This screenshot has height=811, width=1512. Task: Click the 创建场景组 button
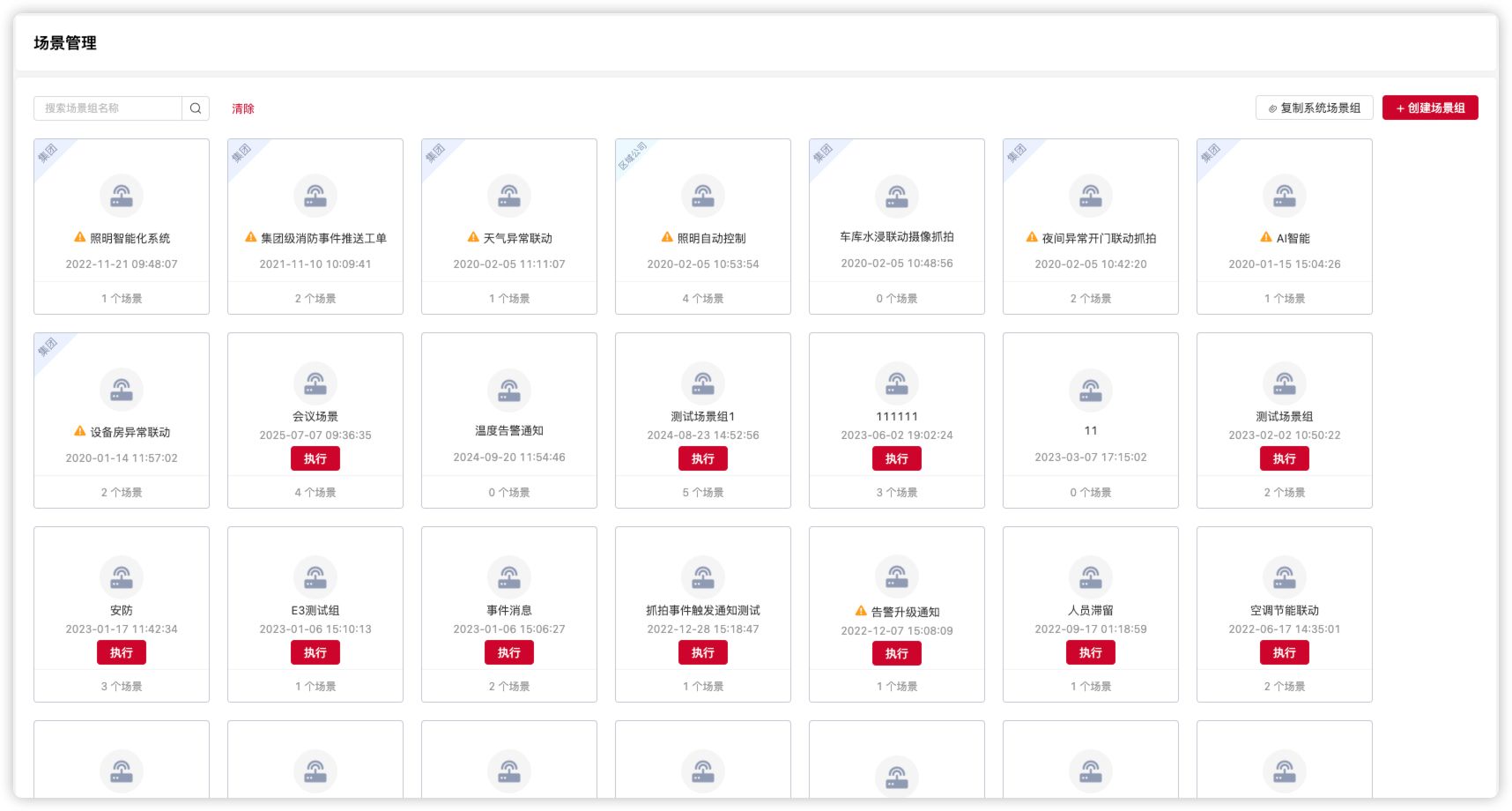(1430, 108)
